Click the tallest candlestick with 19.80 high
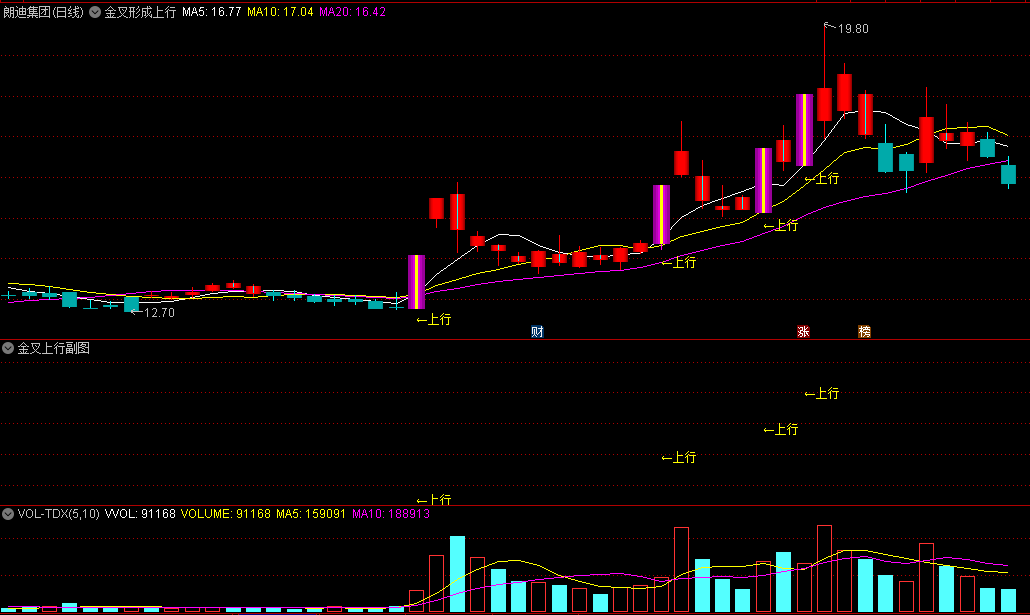This screenshot has height=615, width=1030. click(824, 104)
